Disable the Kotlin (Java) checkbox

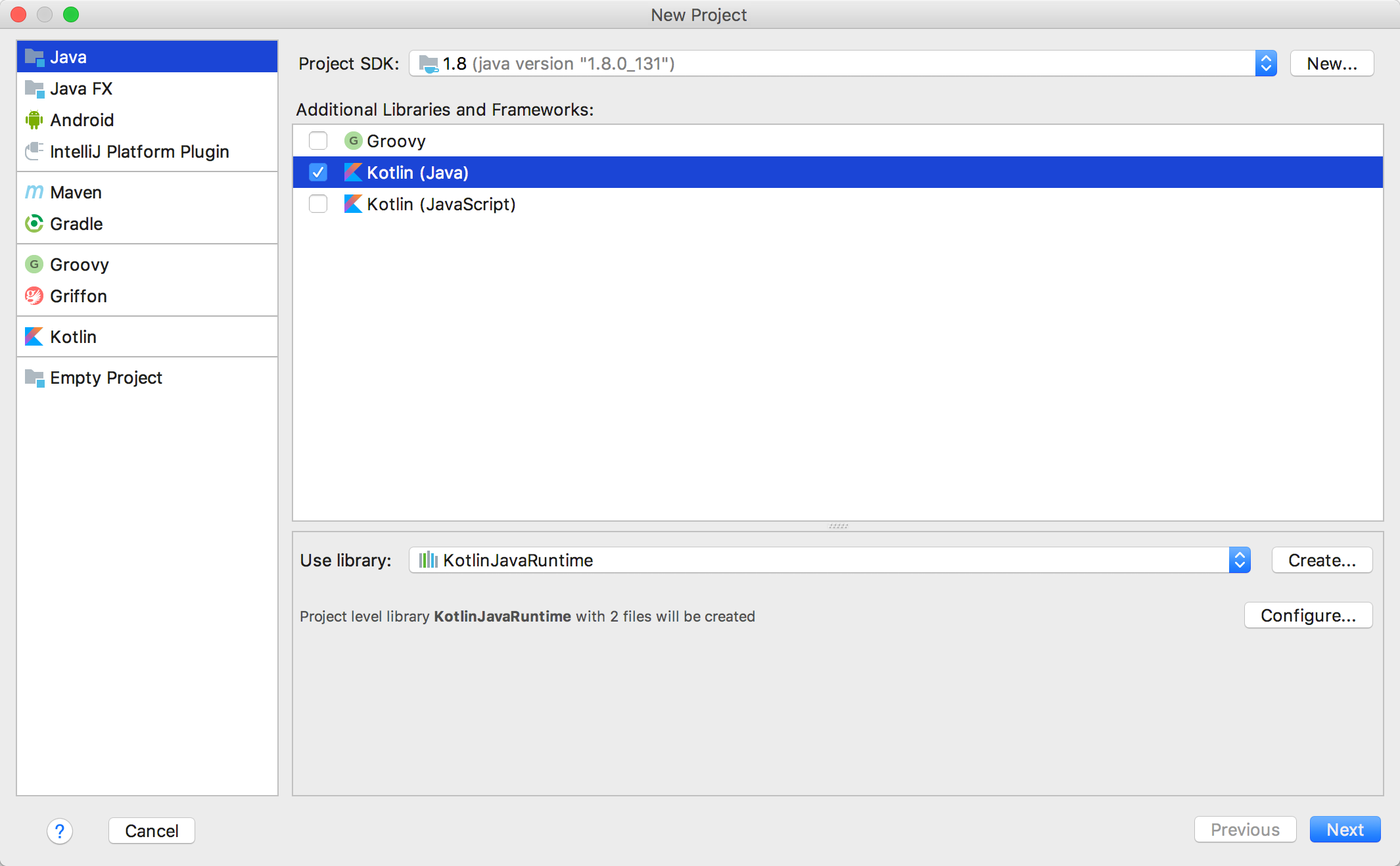pyautogui.click(x=317, y=172)
